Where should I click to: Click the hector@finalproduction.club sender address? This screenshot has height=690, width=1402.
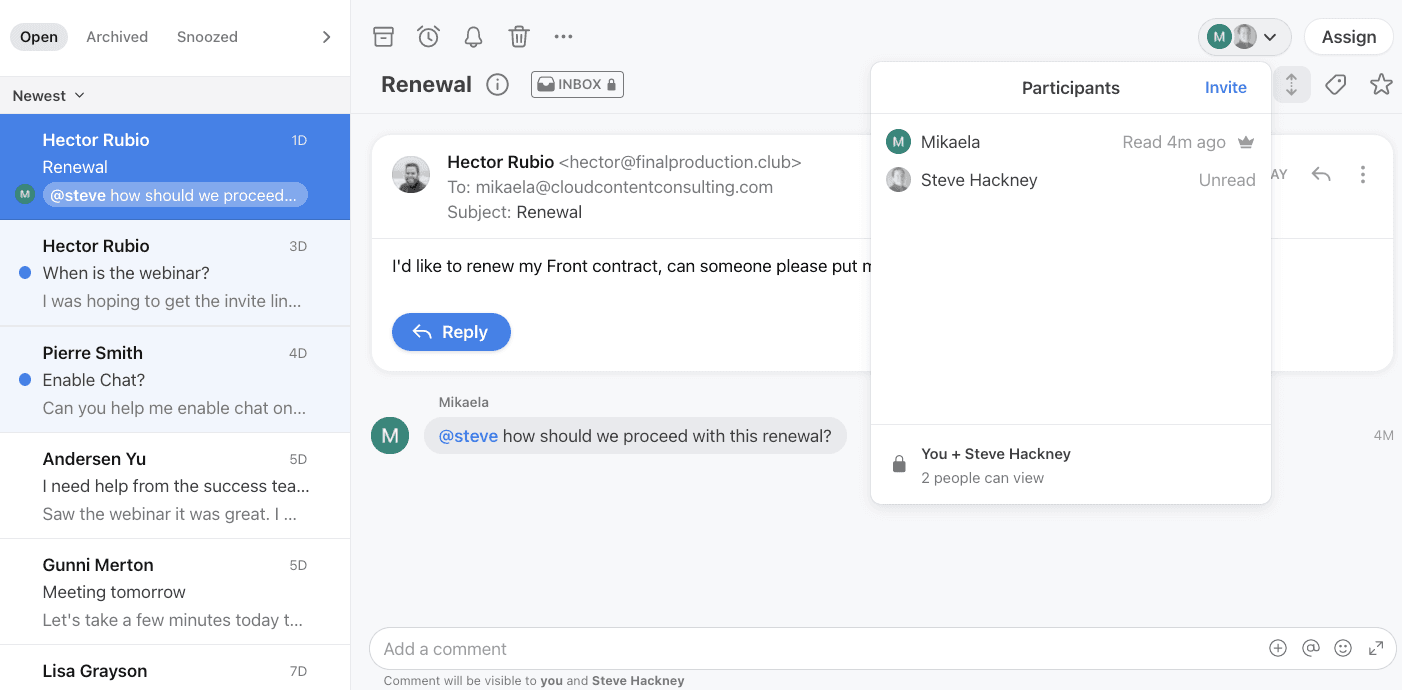click(x=680, y=162)
